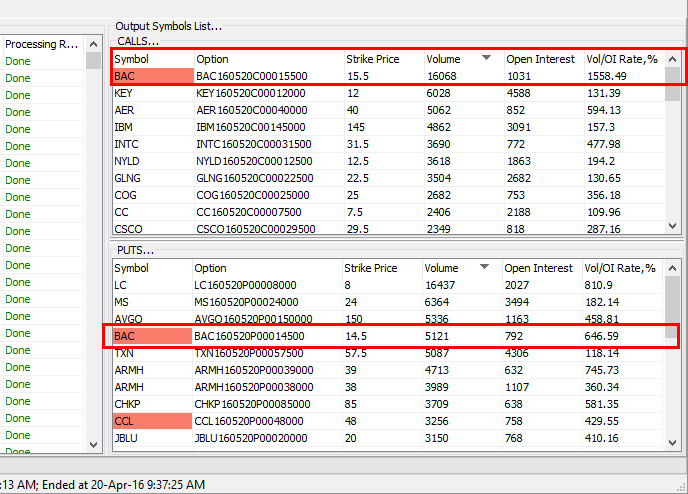The height and width of the screenshot is (494, 688).
Task: Click option LC160520P00008000
Action: 245,285
